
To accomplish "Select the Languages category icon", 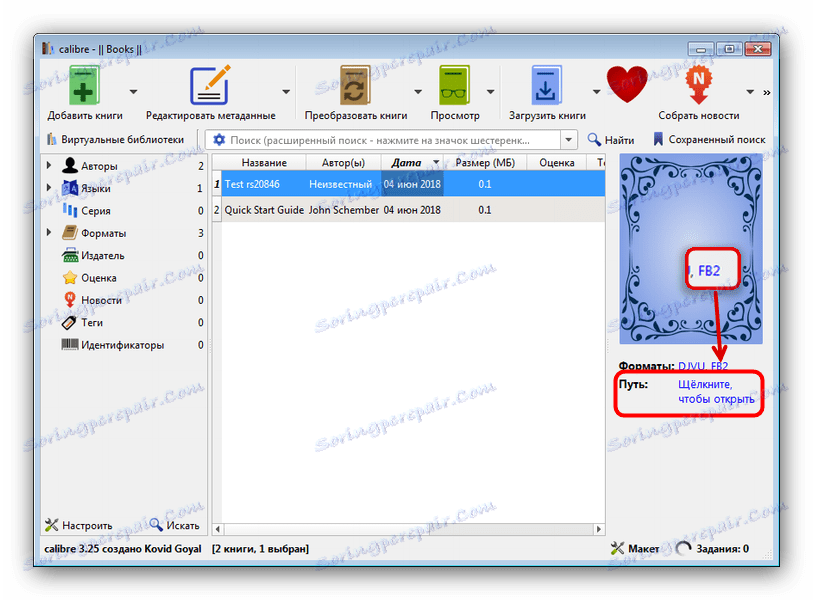I will [69, 188].
